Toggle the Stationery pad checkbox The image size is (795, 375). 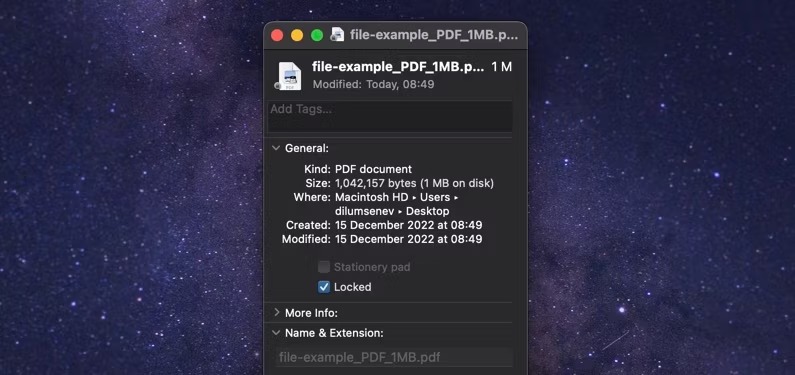pos(323,267)
